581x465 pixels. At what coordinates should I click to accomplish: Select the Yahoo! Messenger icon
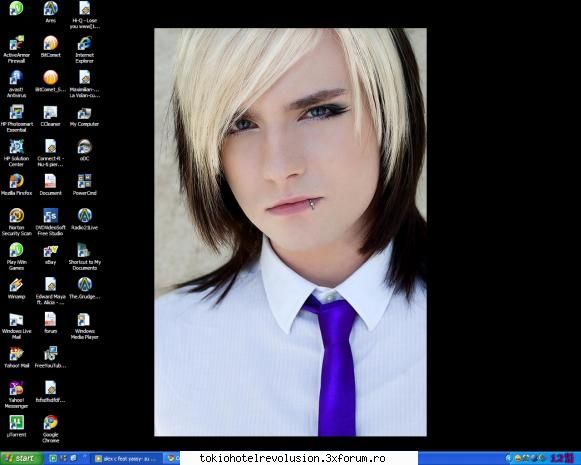tap(16, 395)
